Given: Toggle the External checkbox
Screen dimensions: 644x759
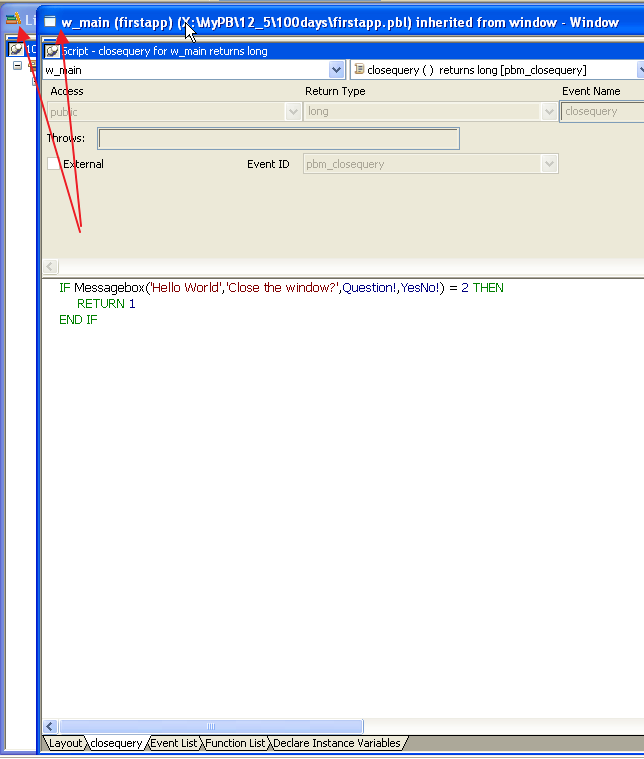Looking at the screenshot, I should coord(53,164).
